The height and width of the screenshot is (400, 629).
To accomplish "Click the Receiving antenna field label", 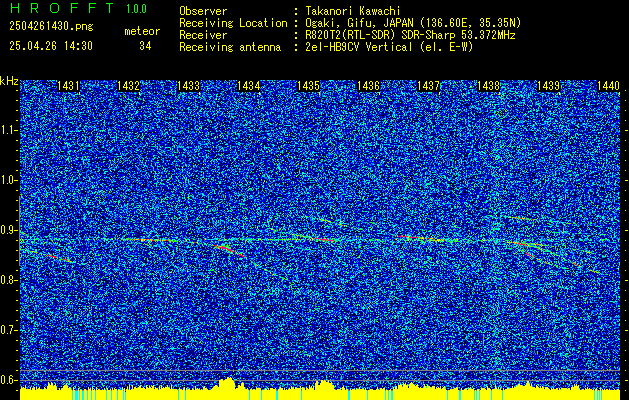I will click(230, 47).
